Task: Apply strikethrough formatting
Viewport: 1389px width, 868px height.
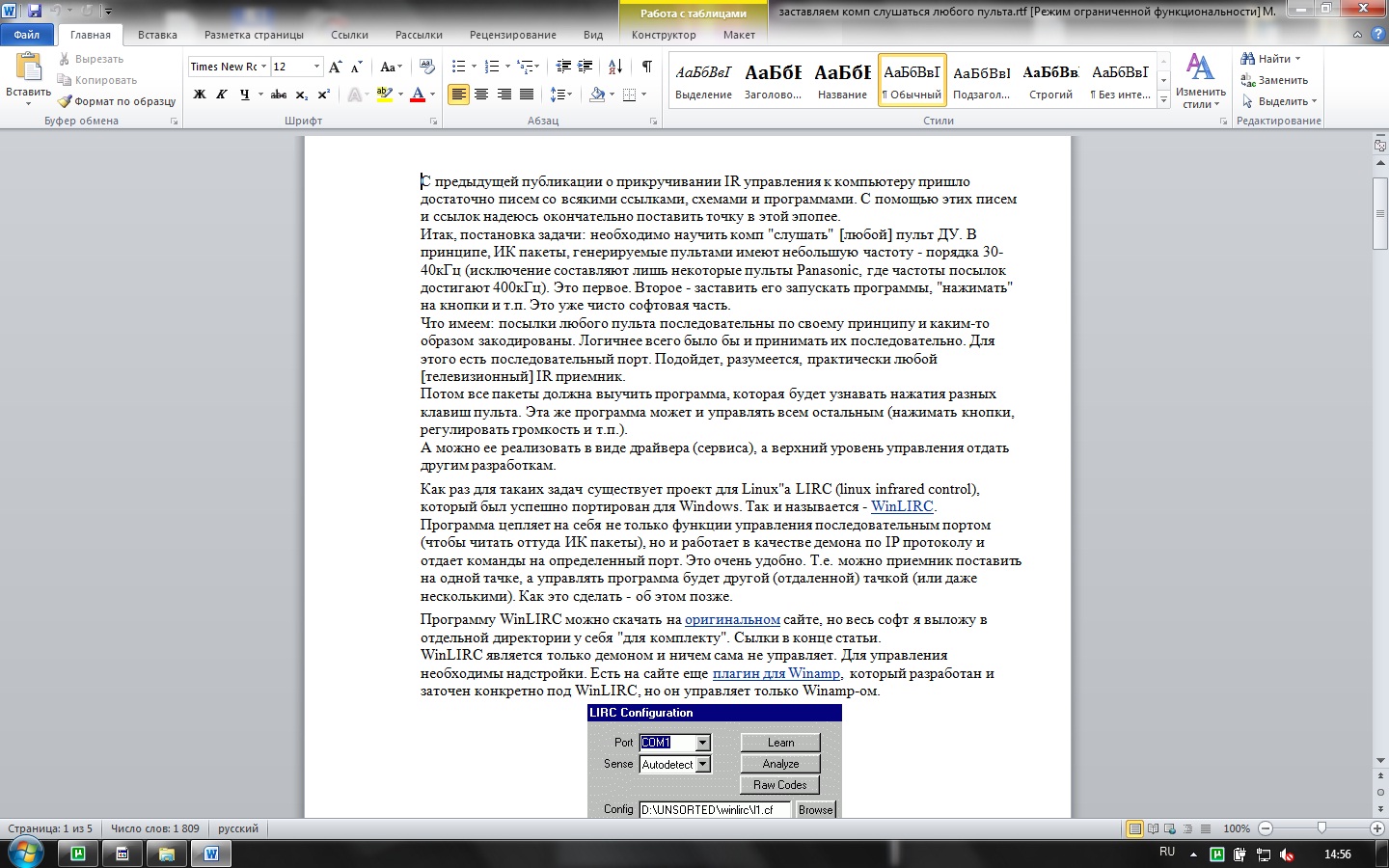Action: tap(279, 95)
